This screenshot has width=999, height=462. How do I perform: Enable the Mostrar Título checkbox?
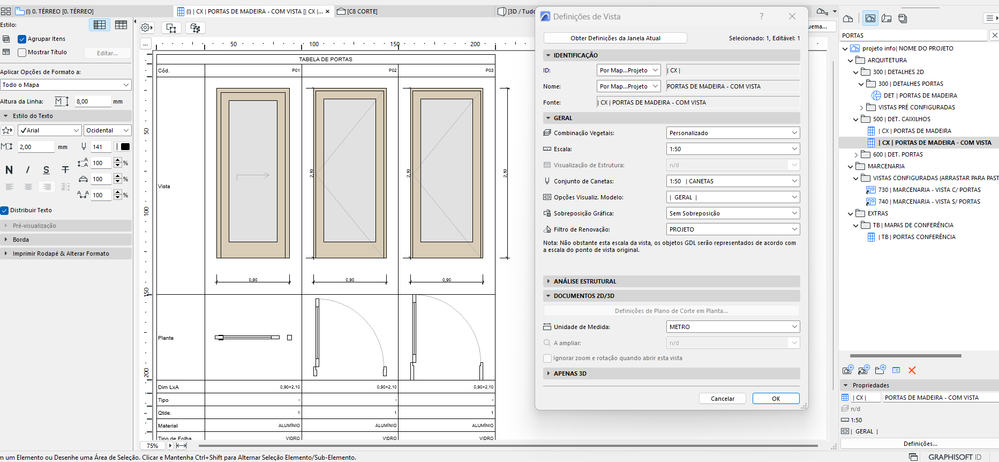click(21, 51)
